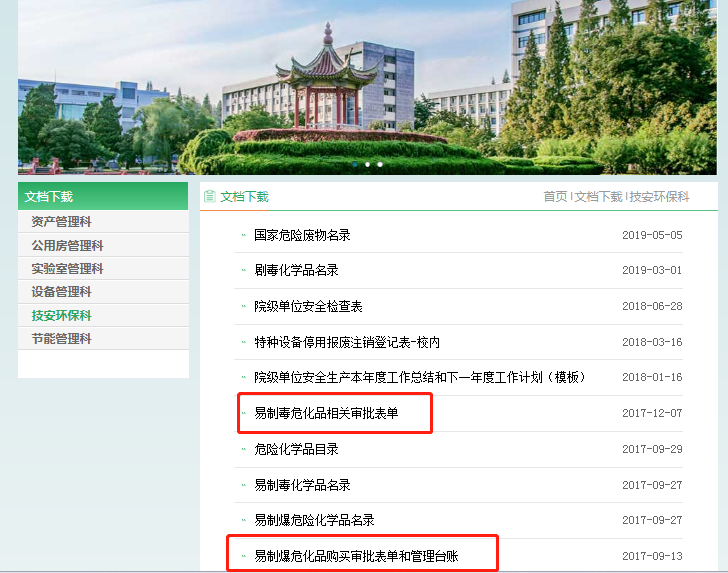Click date 2018-03-16

[x=652, y=342]
